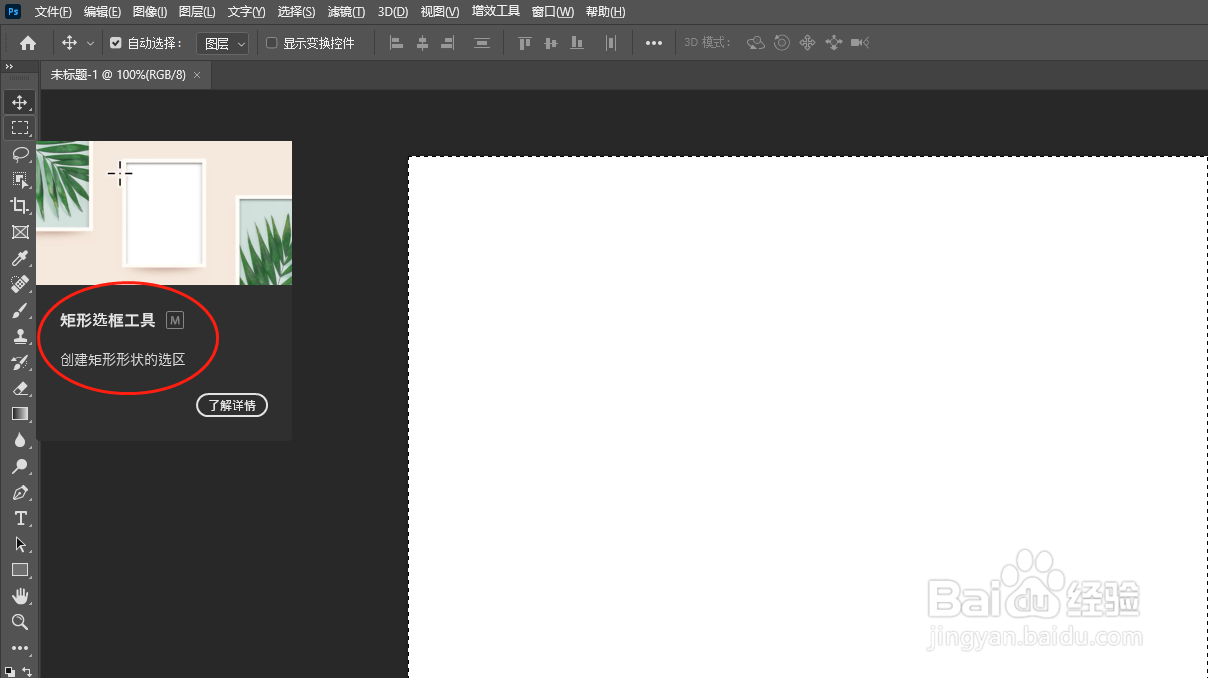
Task: Select the Eyedropper tool
Action: pos(19,258)
